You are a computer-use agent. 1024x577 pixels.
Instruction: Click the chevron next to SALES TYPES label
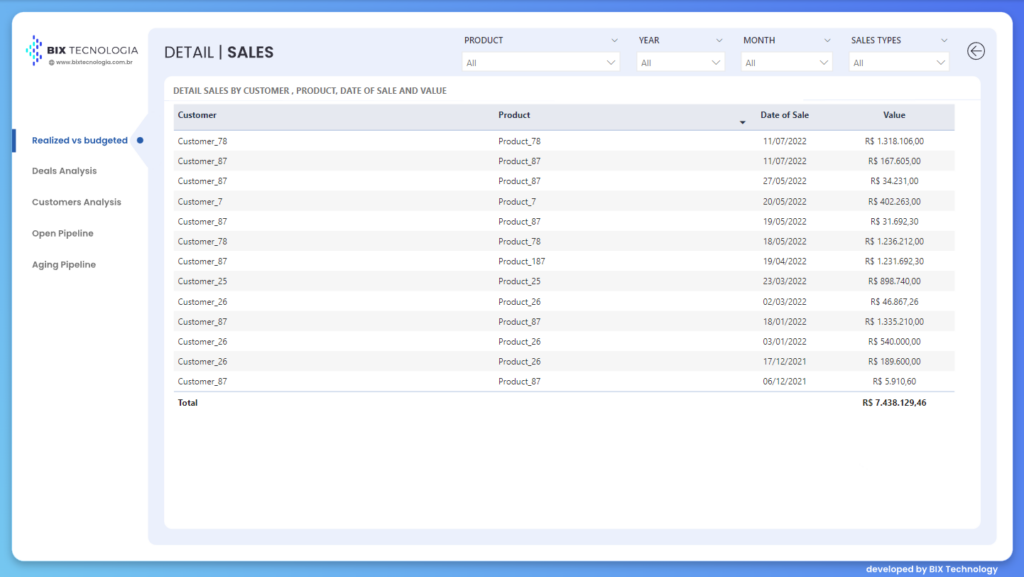tap(944, 41)
